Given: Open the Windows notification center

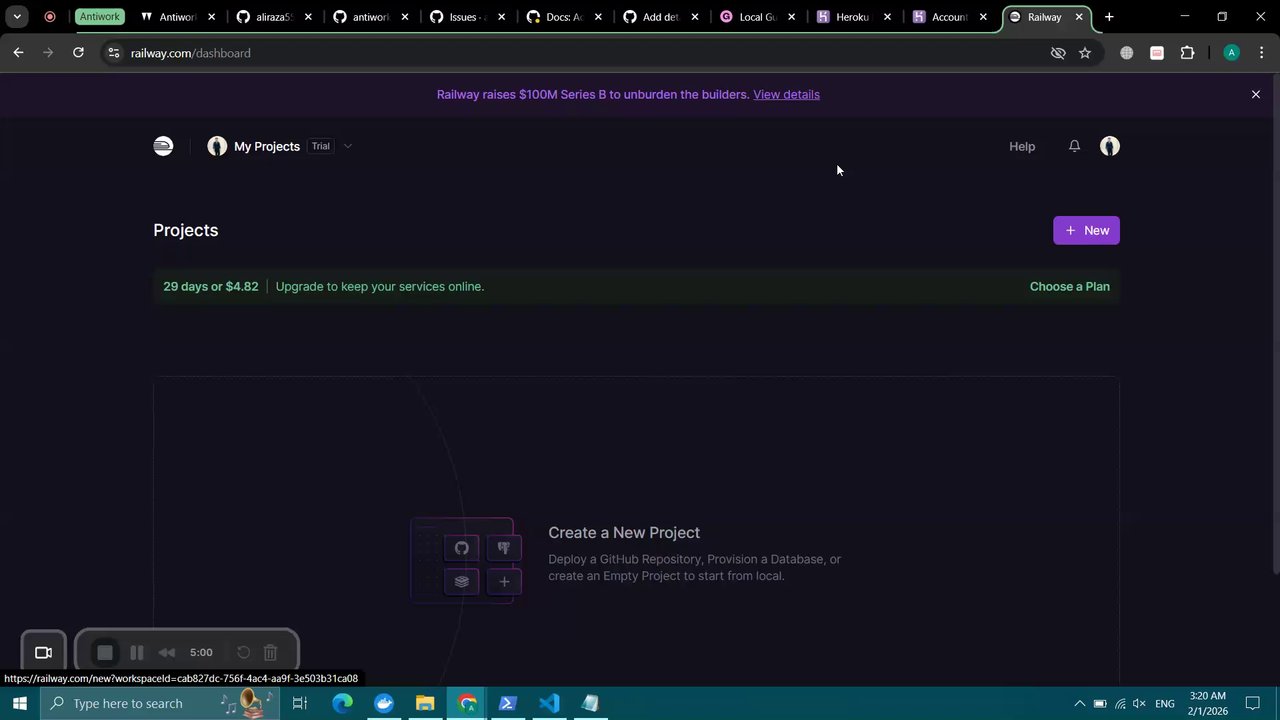Looking at the screenshot, I should click(x=1254, y=704).
